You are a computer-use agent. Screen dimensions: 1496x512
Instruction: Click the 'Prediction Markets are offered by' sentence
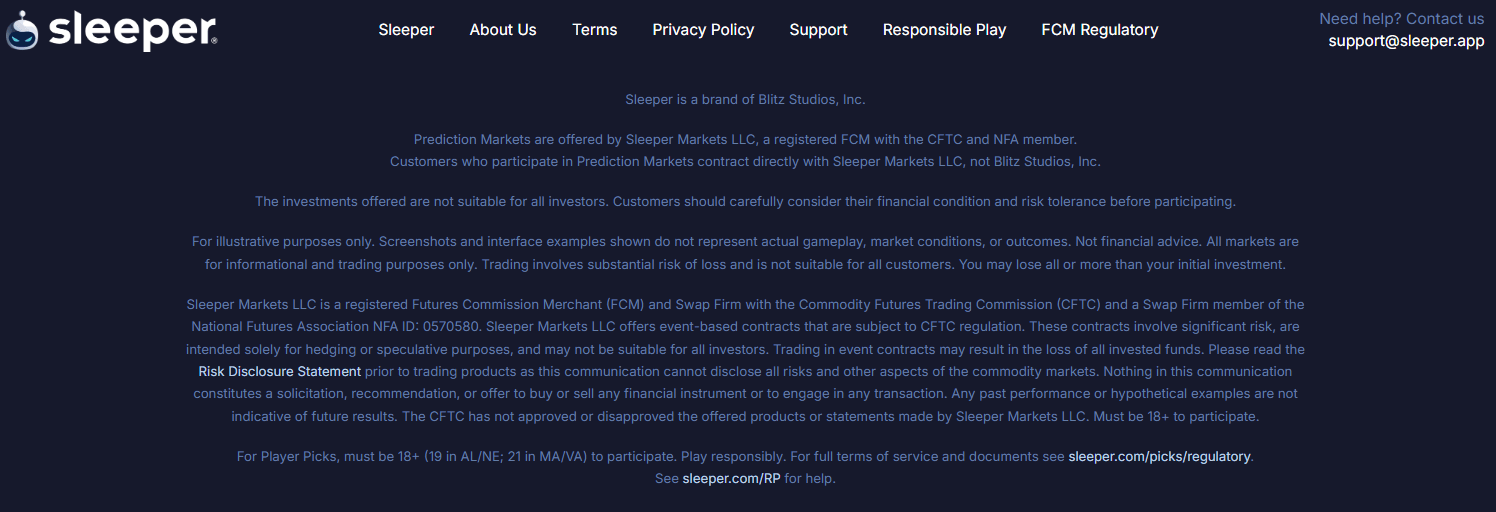point(745,140)
